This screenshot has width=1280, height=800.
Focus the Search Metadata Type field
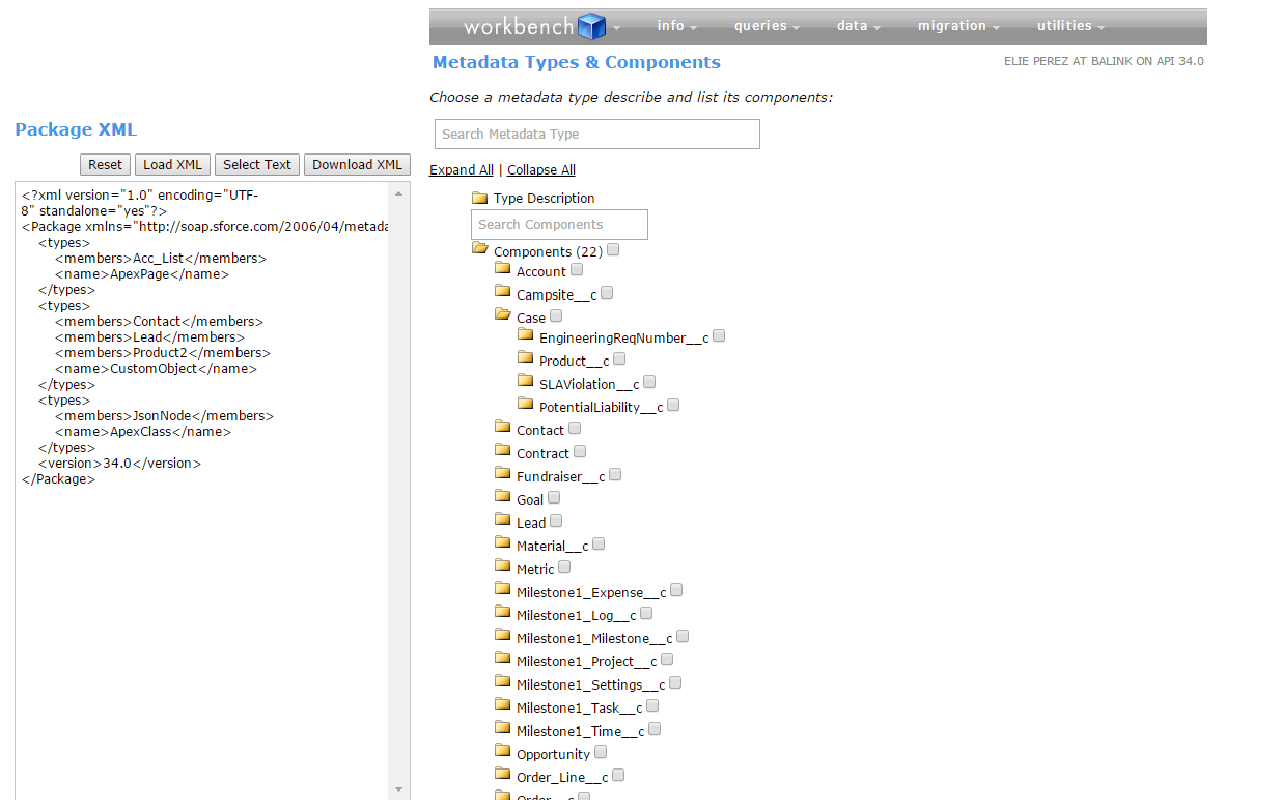click(597, 134)
